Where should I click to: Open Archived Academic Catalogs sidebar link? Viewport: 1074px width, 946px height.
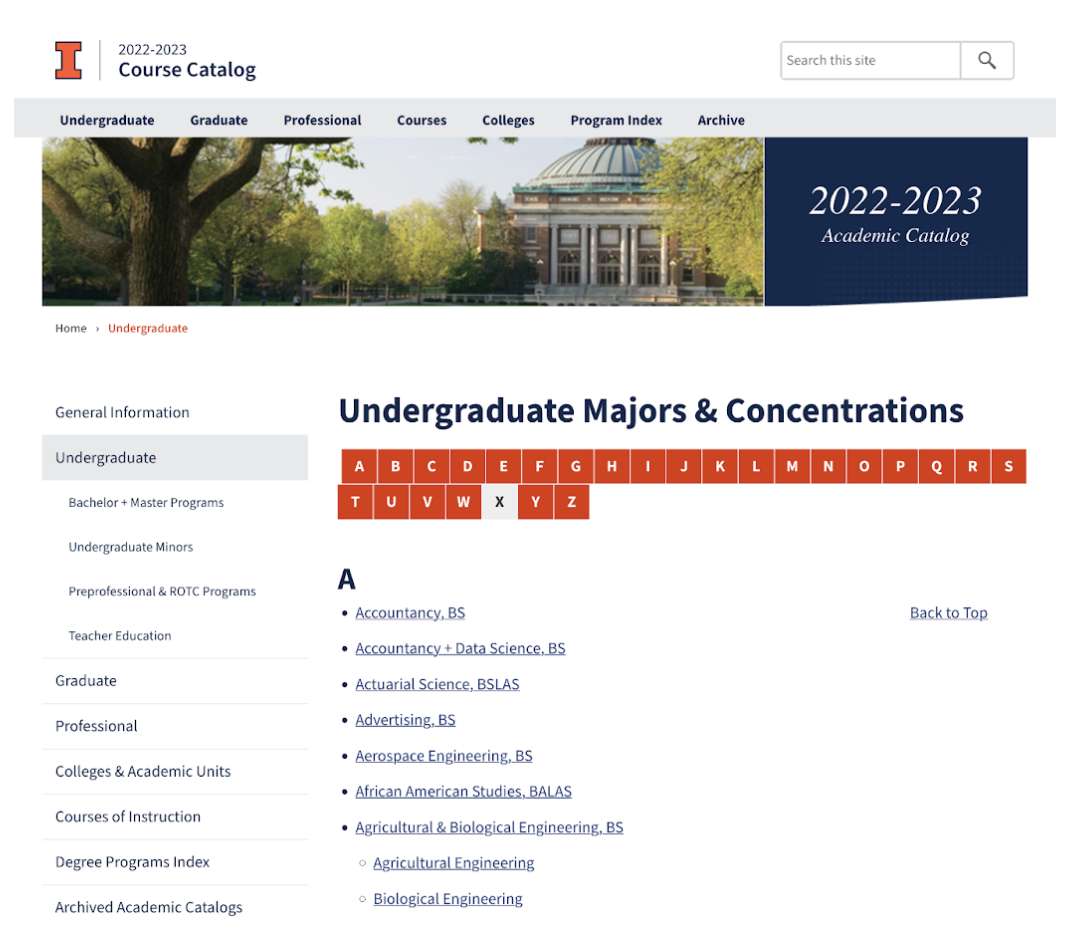click(x=149, y=907)
